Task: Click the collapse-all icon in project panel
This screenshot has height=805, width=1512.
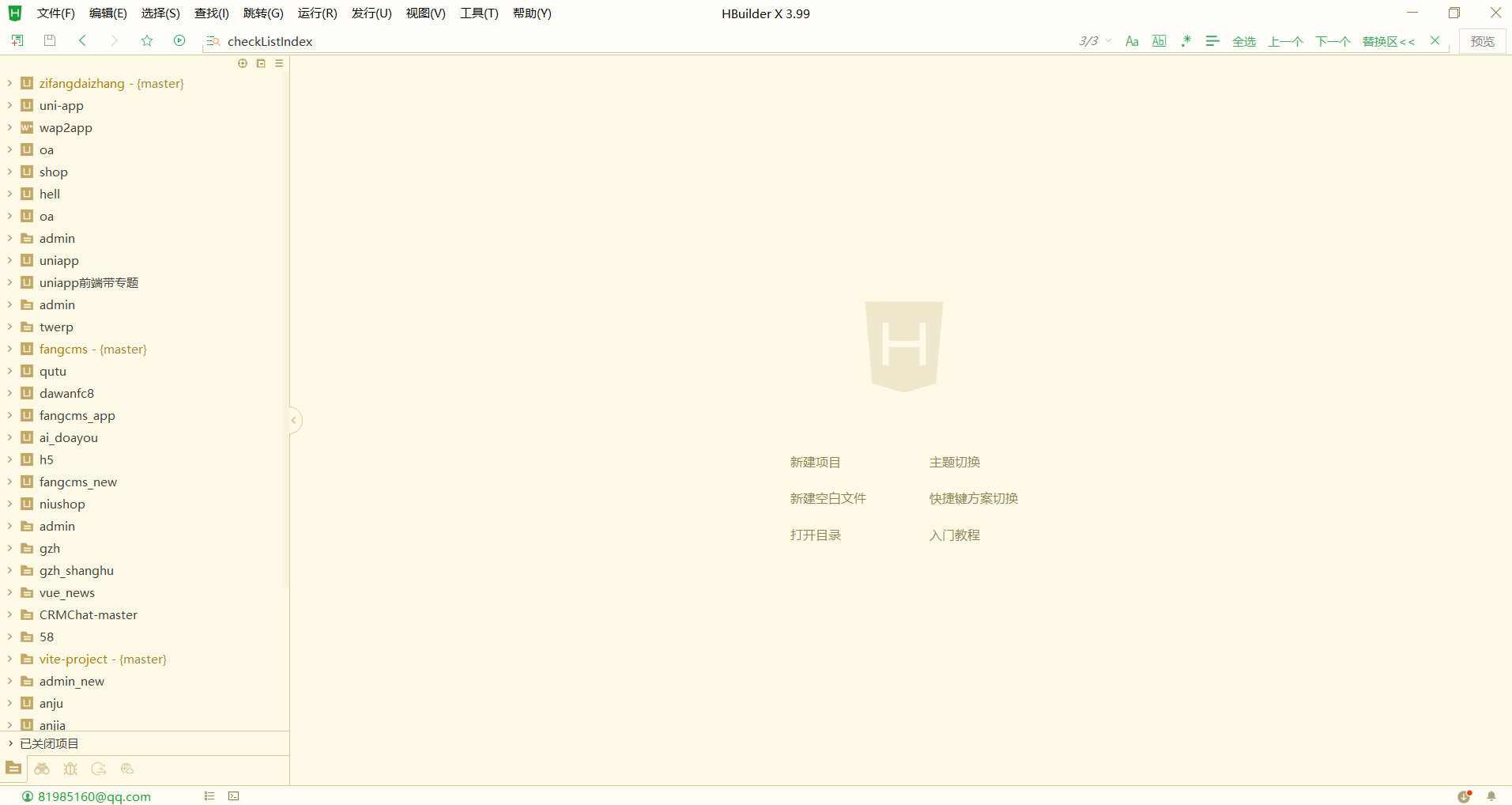Action: tap(261, 63)
